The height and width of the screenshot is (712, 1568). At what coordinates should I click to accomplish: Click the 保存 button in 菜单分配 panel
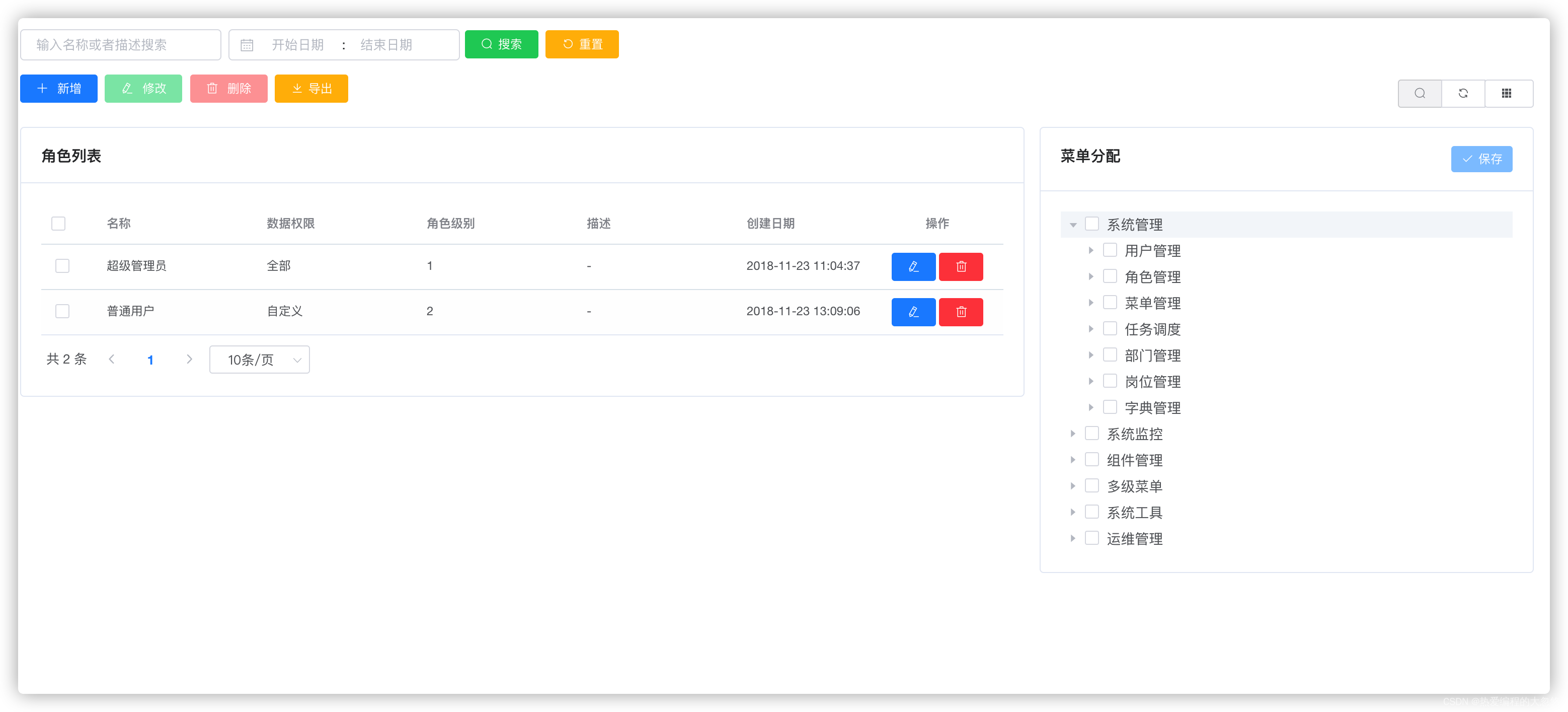[1481, 159]
